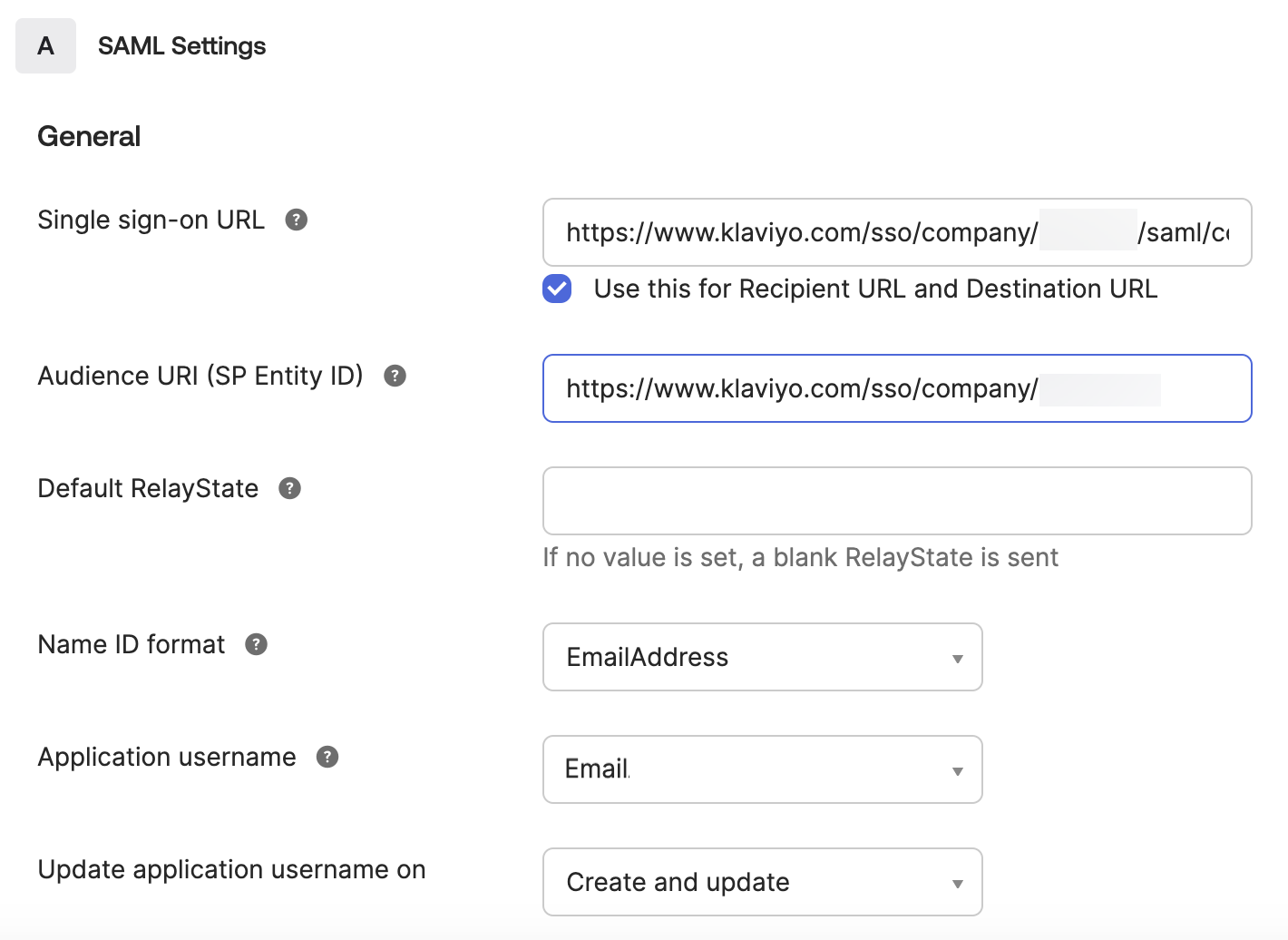The image size is (1288, 940).
Task: Click the "General" section heading
Action: coord(88,135)
